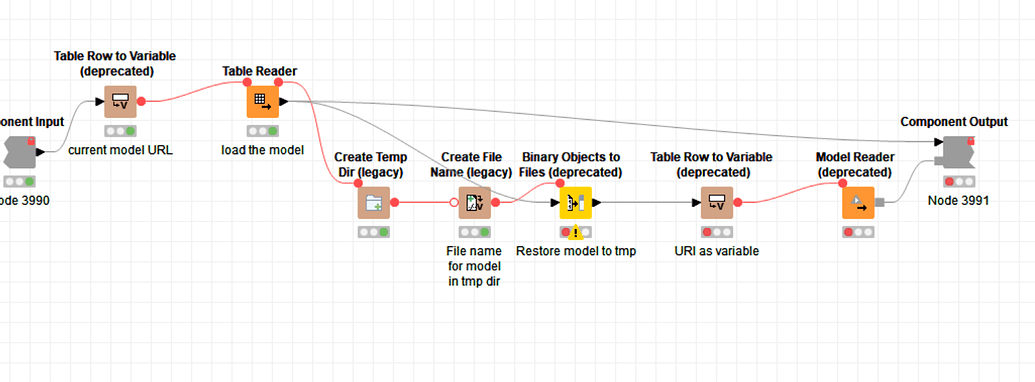The width and height of the screenshot is (1035, 382).
Task: Select the Create File Name node icon
Action: (x=475, y=203)
